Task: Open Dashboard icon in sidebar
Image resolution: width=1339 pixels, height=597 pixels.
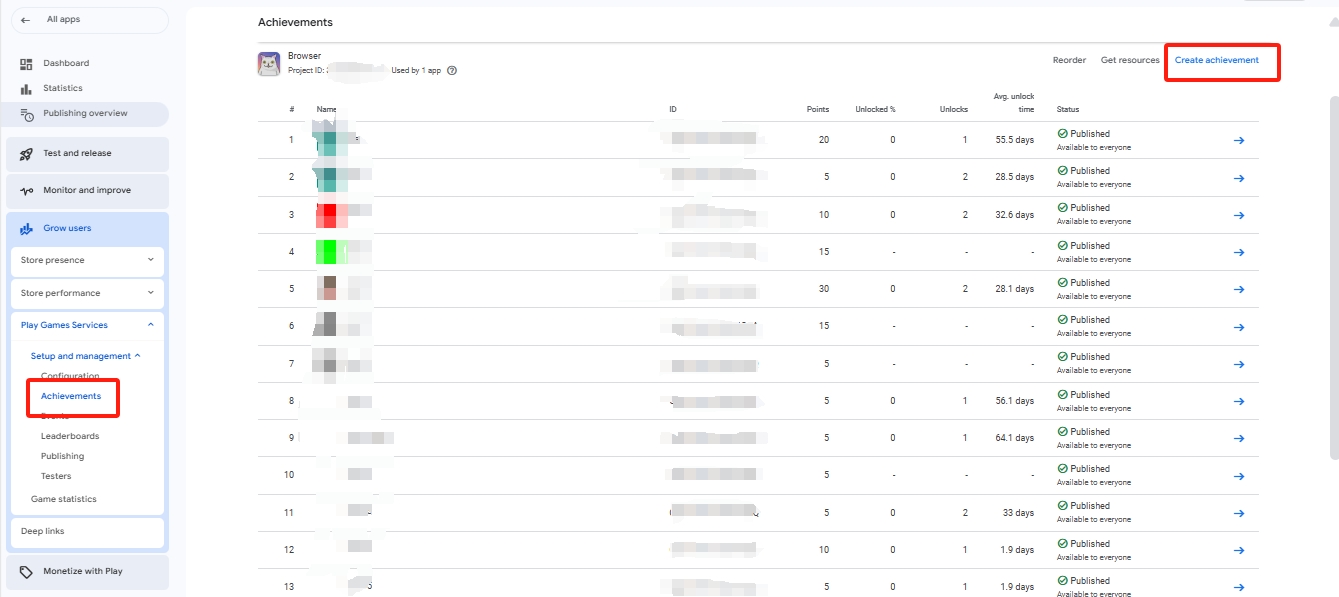Action: [x=27, y=64]
